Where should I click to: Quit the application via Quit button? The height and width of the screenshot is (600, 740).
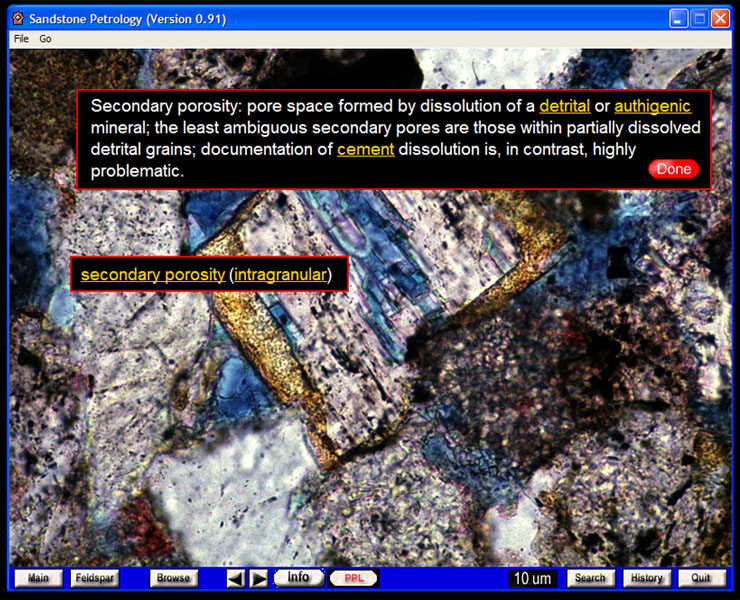tap(701, 578)
